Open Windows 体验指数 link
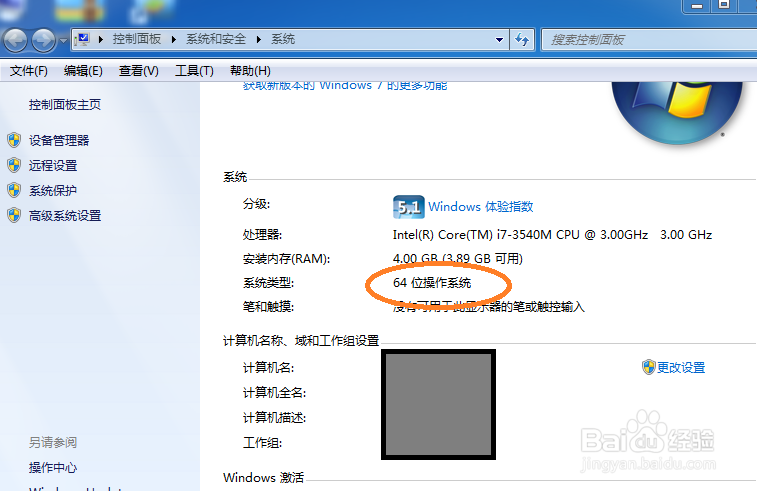757x491 pixels. click(x=480, y=207)
